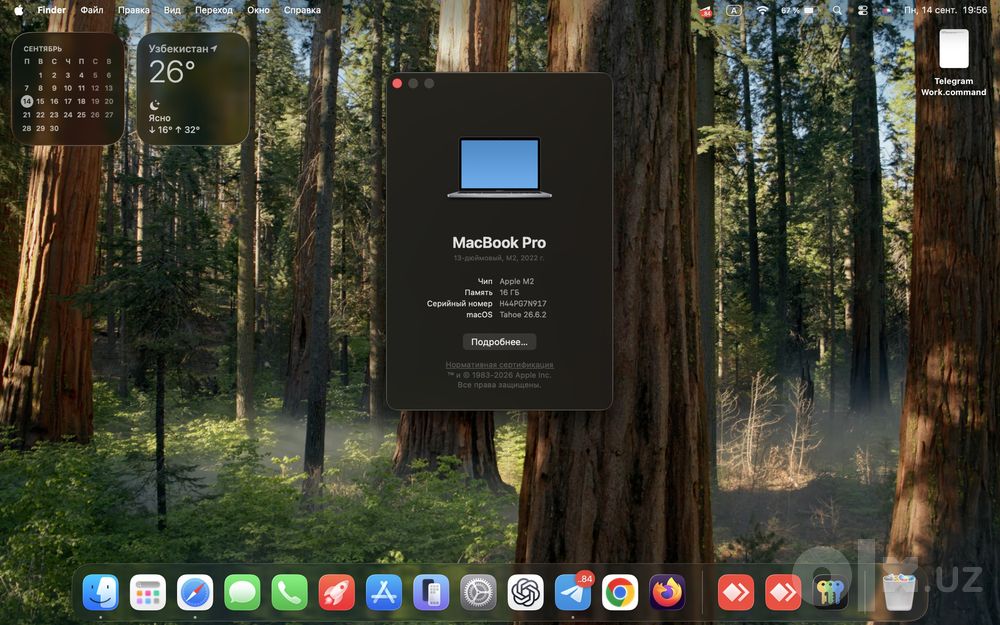The height and width of the screenshot is (625, 1000).
Task: Open the Нормативная сертификация link
Action: tap(499, 365)
